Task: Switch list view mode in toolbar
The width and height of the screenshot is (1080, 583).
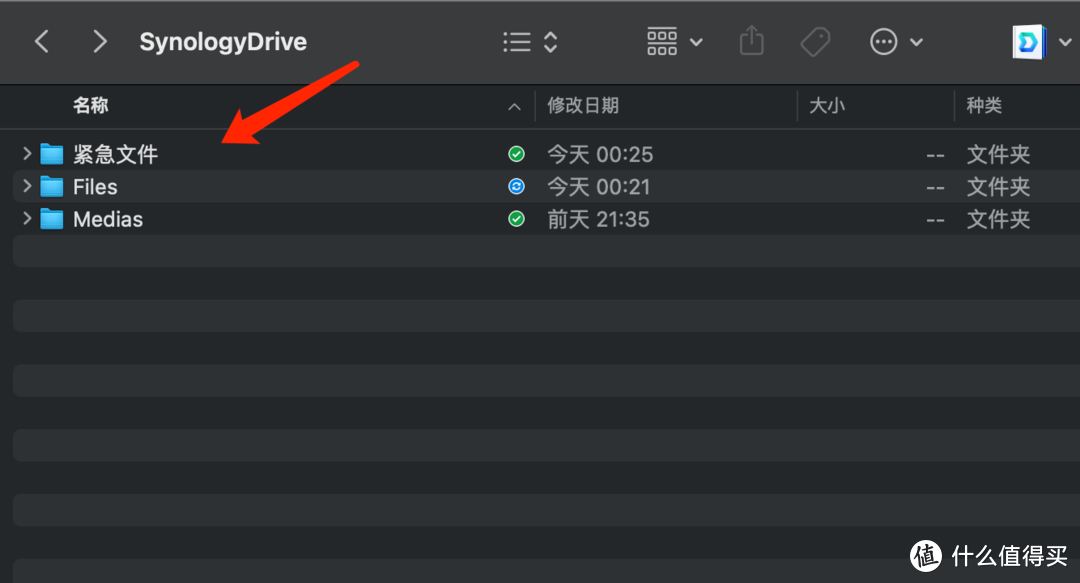Action: (x=517, y=42)
